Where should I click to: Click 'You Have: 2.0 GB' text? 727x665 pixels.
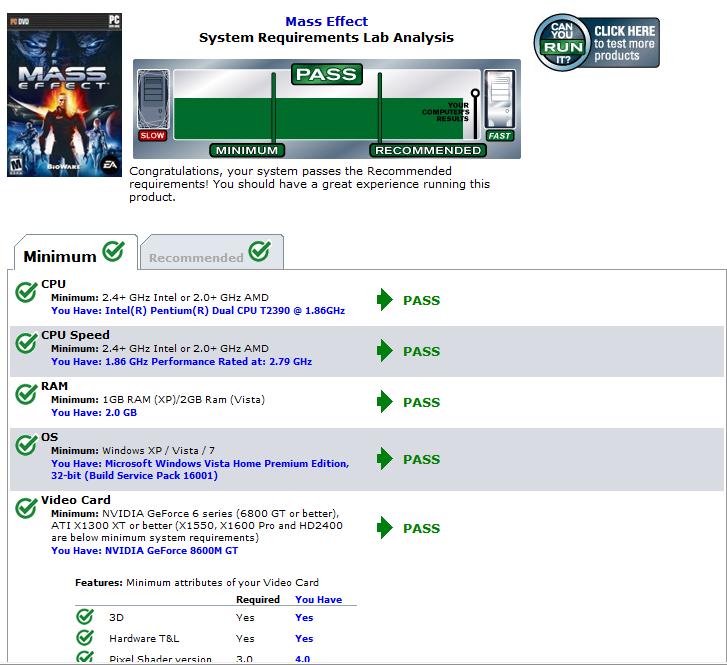[x=94, y=413]
